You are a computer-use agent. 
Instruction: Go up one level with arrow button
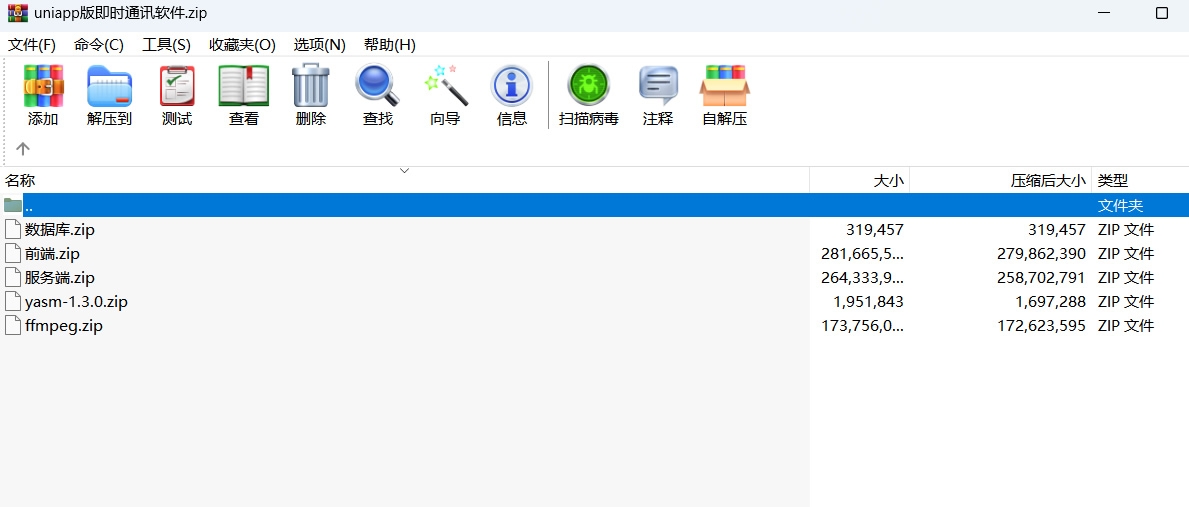[x=23, y=148]
